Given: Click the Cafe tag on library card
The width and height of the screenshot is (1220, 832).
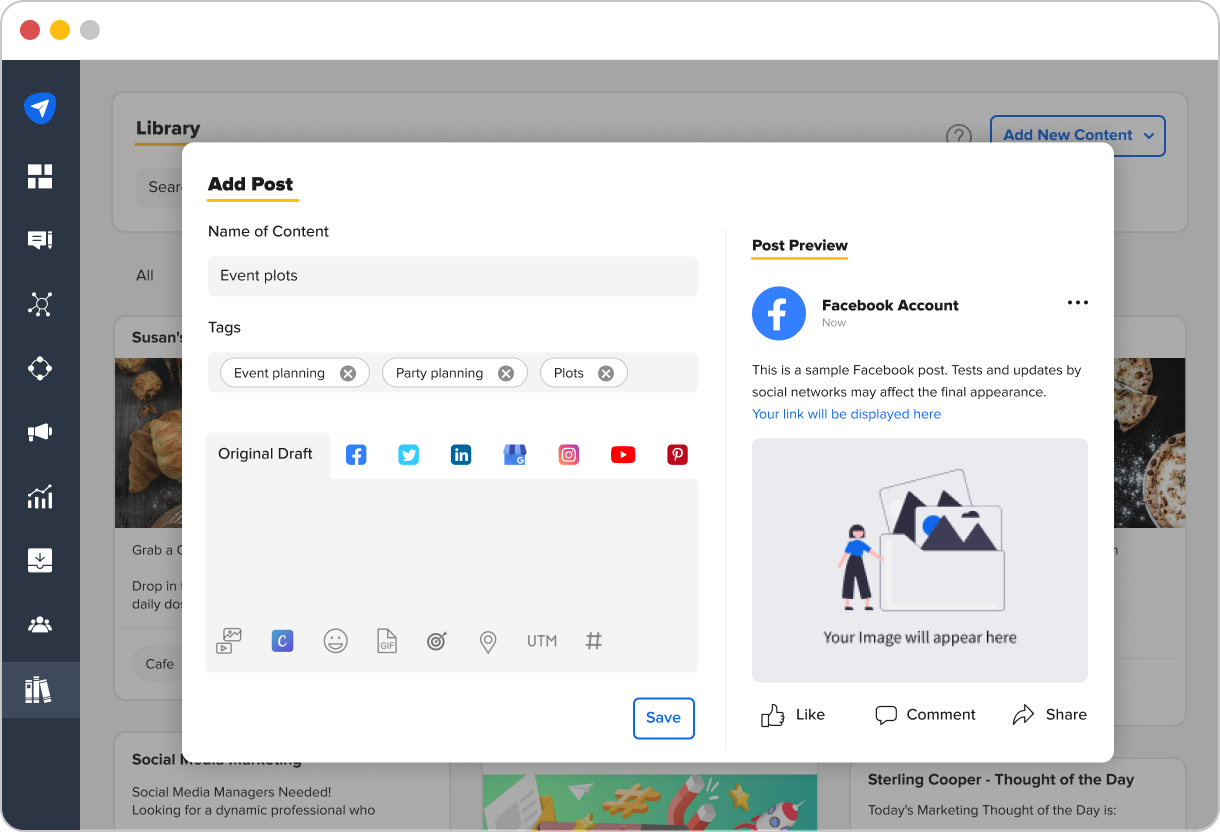Looking at the screenshot, I should (159, 664).
